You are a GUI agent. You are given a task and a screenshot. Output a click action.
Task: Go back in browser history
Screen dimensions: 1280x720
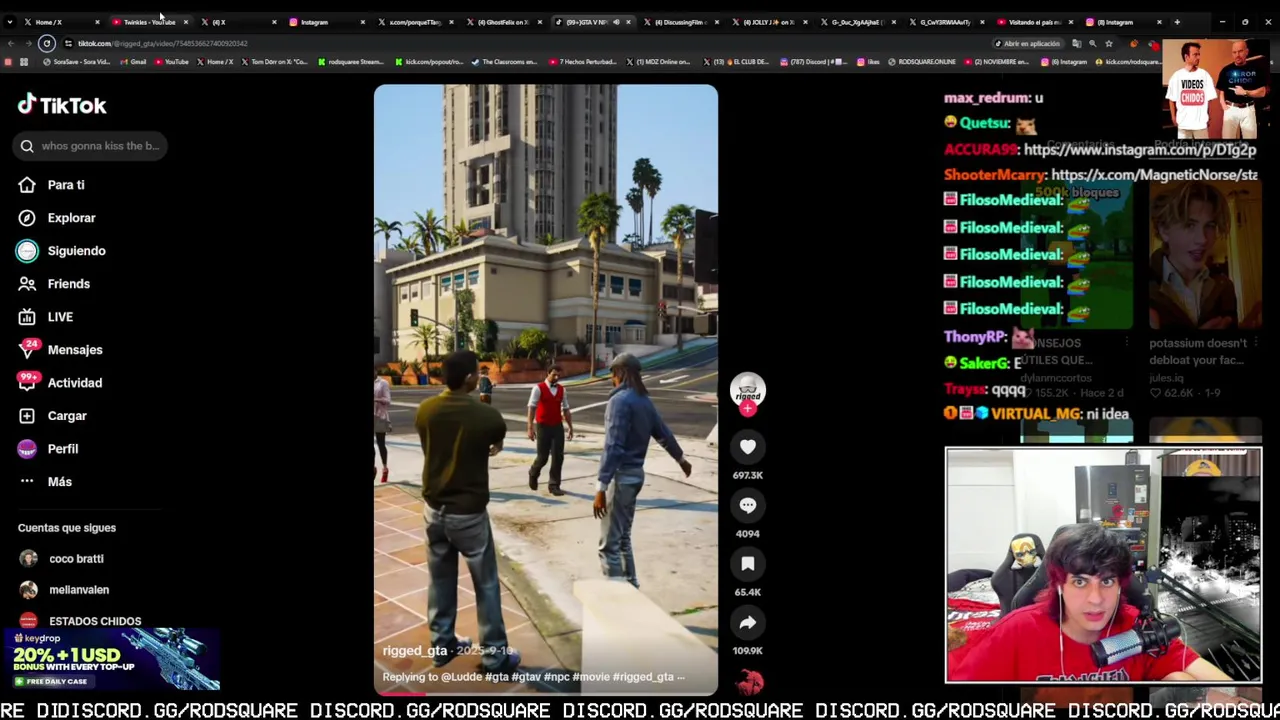tap(10, 44)
